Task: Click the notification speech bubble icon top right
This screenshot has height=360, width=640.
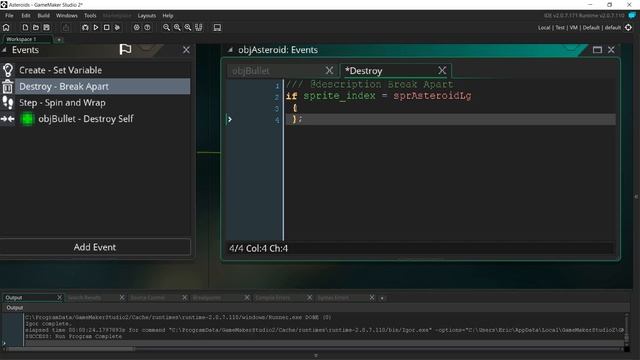Action: point(632,15)
